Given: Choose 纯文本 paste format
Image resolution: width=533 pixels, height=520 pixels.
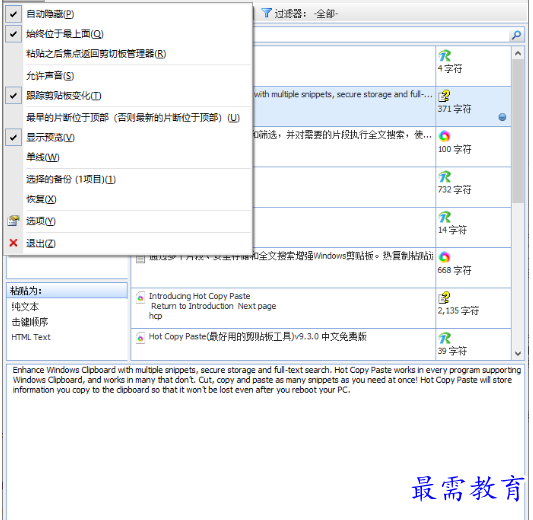Looking at the screenshot, I should point(25,306).
